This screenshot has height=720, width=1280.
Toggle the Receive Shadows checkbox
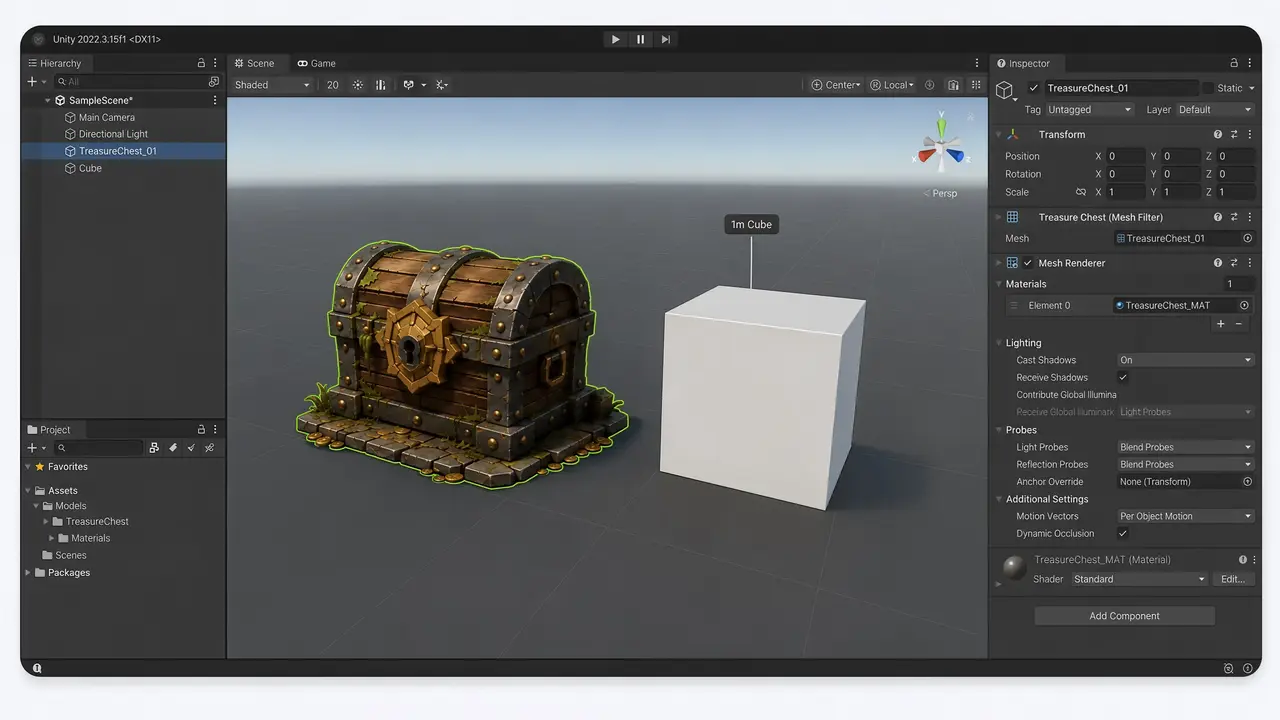(1123, 377)
